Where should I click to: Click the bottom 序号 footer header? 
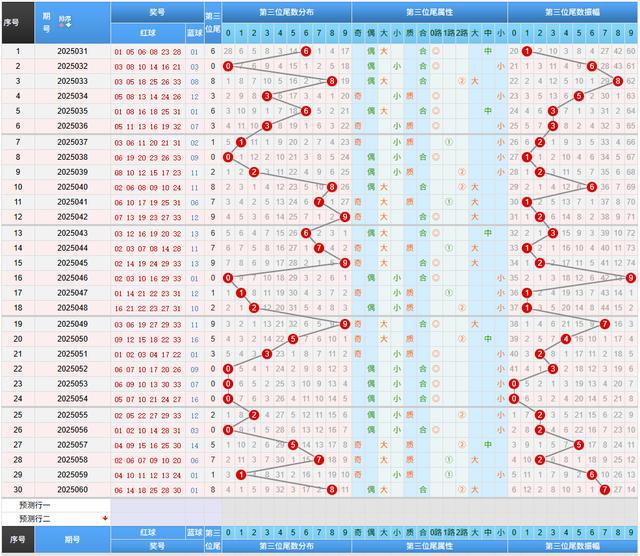[18, 539]
